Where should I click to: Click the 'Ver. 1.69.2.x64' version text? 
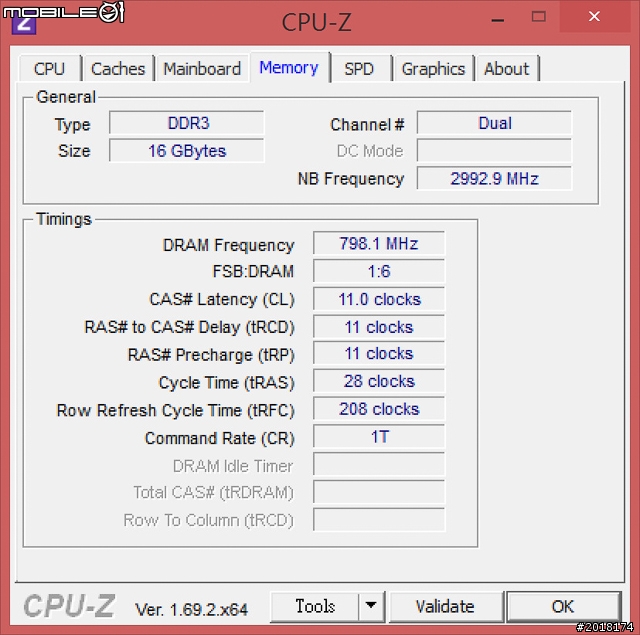[191, 610]
